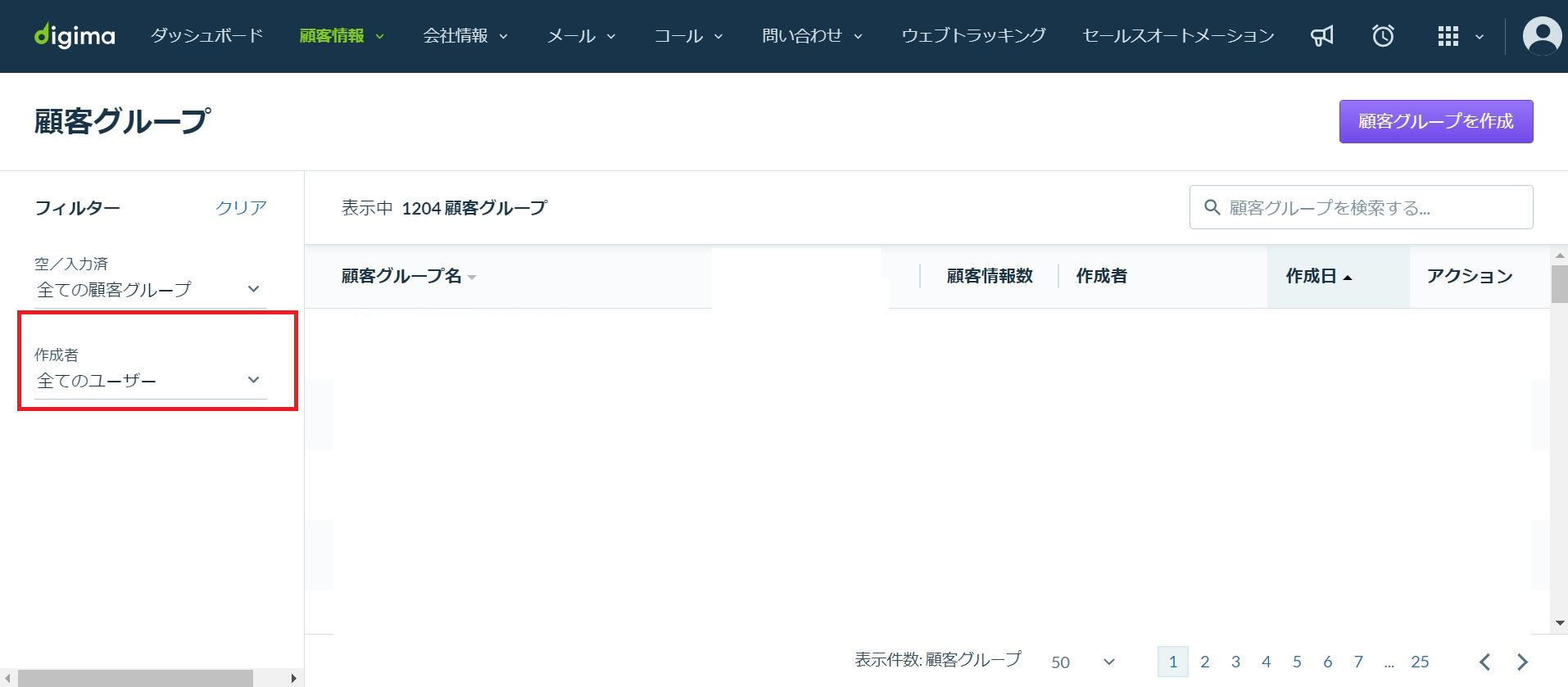Image resolution: width=1568 pixels, height=687 pixels.
Task: Go to page 3
Action: click(x=1235, y=662)
